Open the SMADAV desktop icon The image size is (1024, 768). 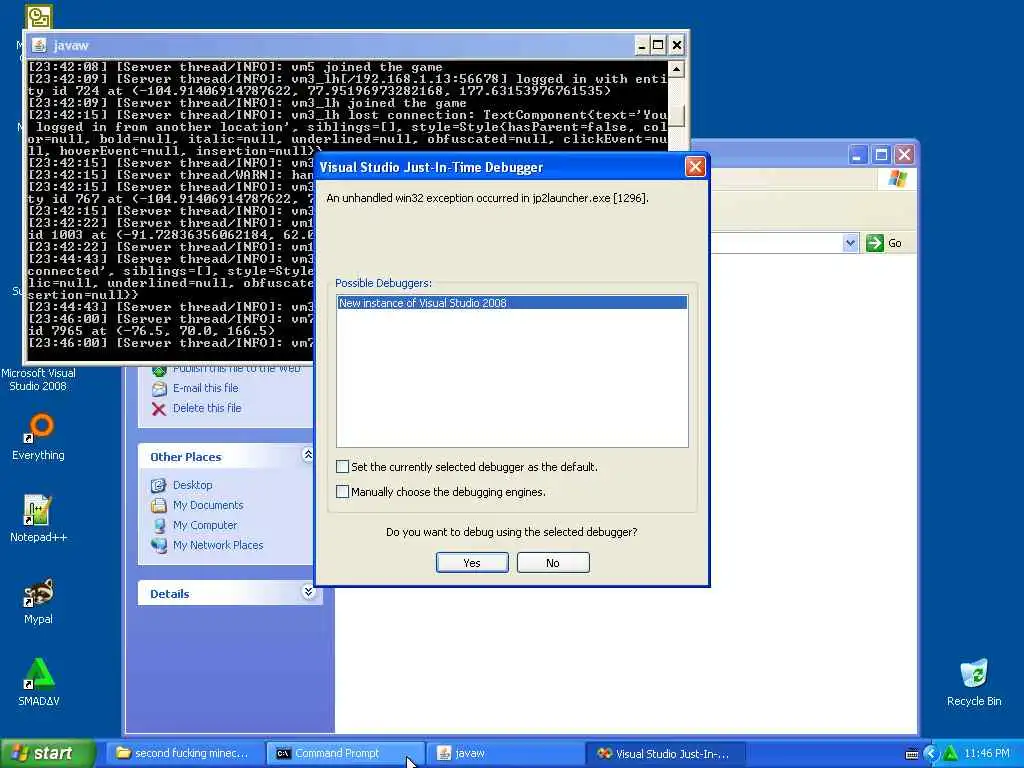point(38,683)
